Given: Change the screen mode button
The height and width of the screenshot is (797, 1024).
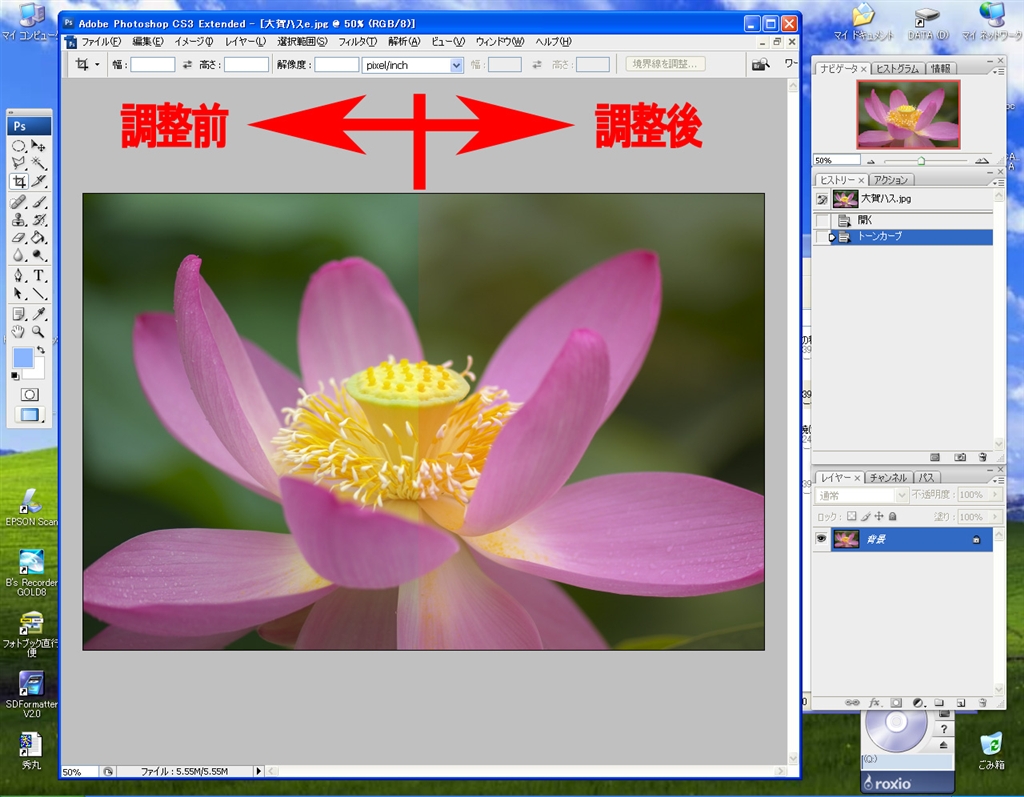Looking at the screenshot, I should point(29,415).
